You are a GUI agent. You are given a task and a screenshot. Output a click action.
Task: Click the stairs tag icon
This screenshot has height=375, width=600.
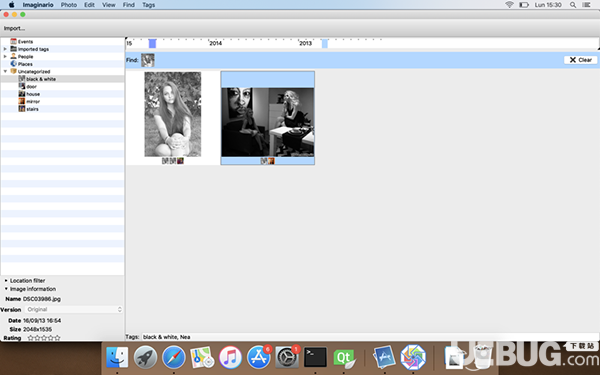point(22,109)
